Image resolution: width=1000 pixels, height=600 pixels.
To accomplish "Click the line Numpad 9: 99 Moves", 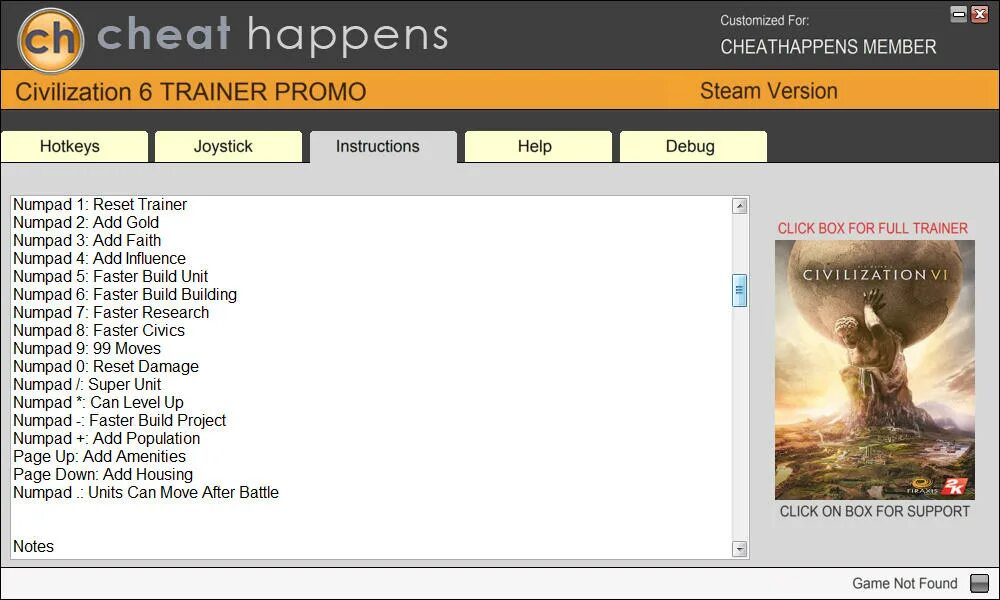I will pyautogui.click(x=87, y=348).
